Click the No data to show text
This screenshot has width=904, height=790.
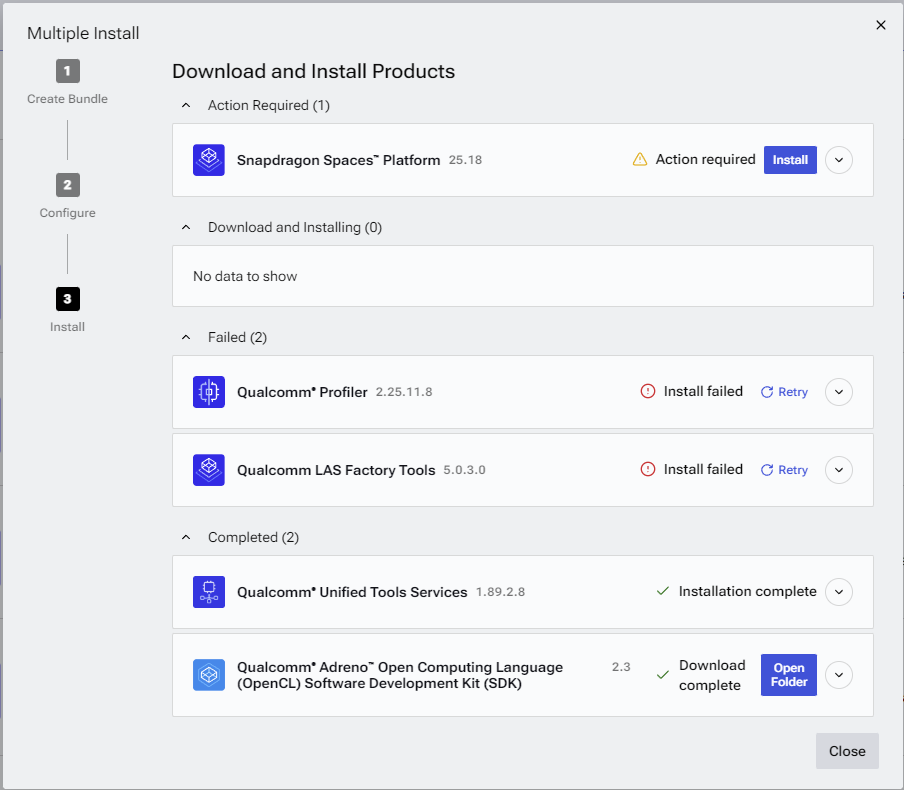tap(245, 276)
